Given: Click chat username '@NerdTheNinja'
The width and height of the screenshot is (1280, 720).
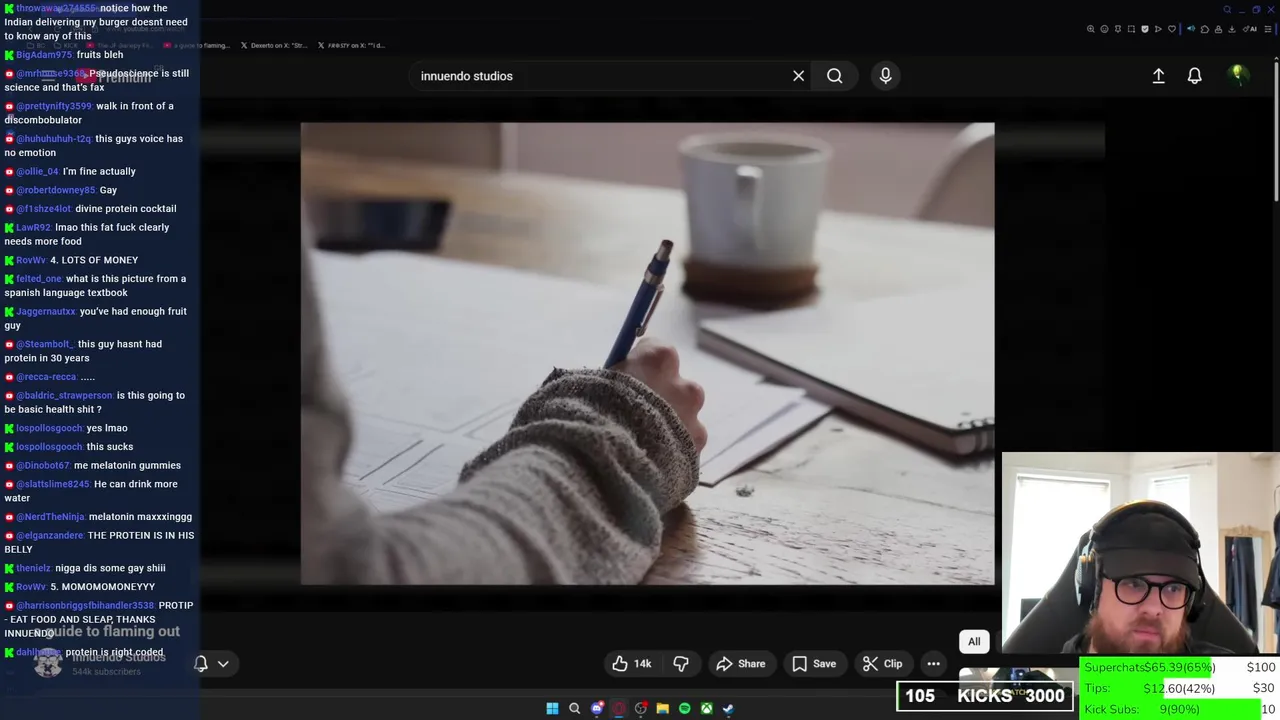Looking at the screenshot, I should tap(51, 517).
